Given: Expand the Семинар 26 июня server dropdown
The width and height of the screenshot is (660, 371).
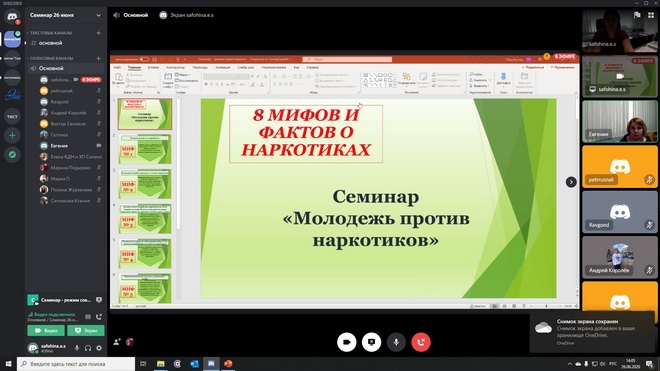Looking at the screenshot, I should click(x=65, y=15).
